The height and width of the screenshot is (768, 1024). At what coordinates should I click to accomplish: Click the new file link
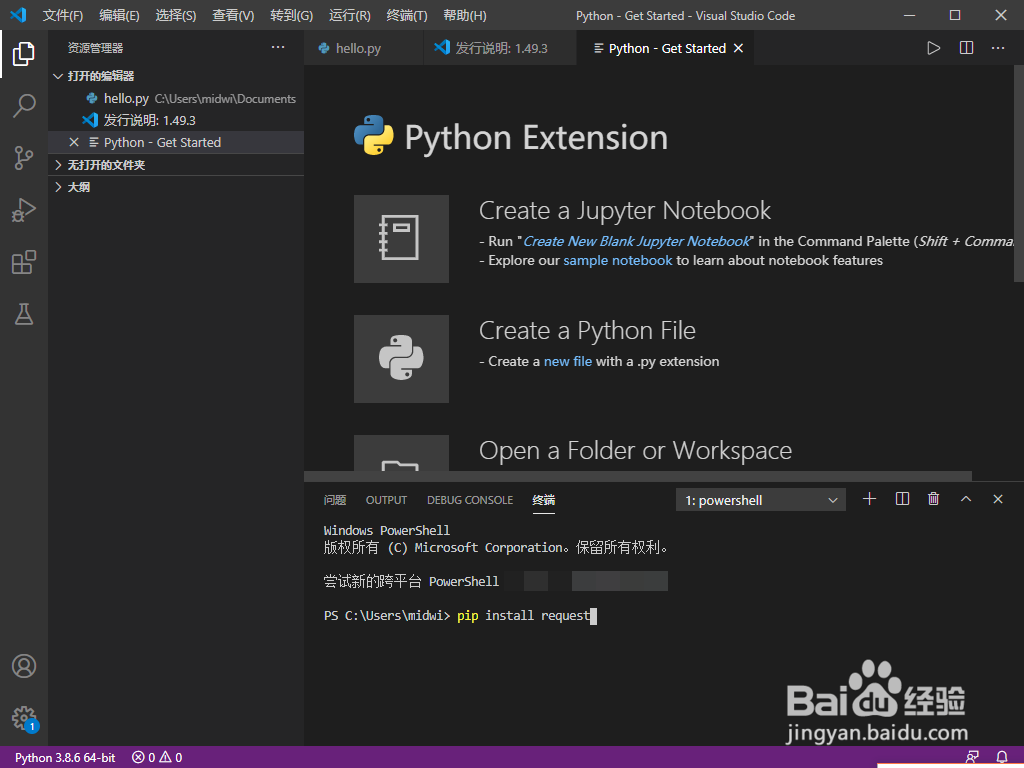click(568, 361)
